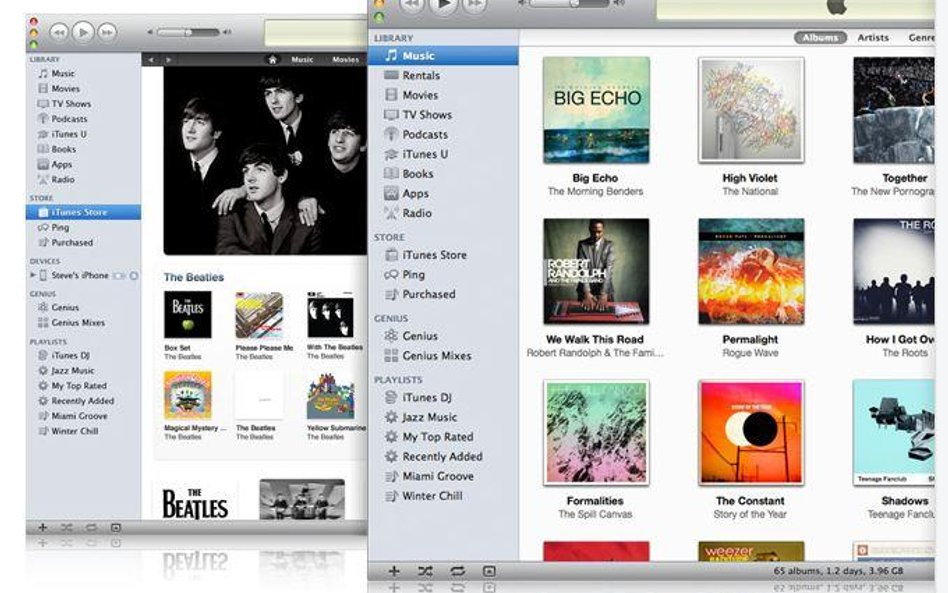Screen dimensions: 948x593
Task: Click the store Home icon in the back window
Action: pyautogui.click(x=272, y=60)
